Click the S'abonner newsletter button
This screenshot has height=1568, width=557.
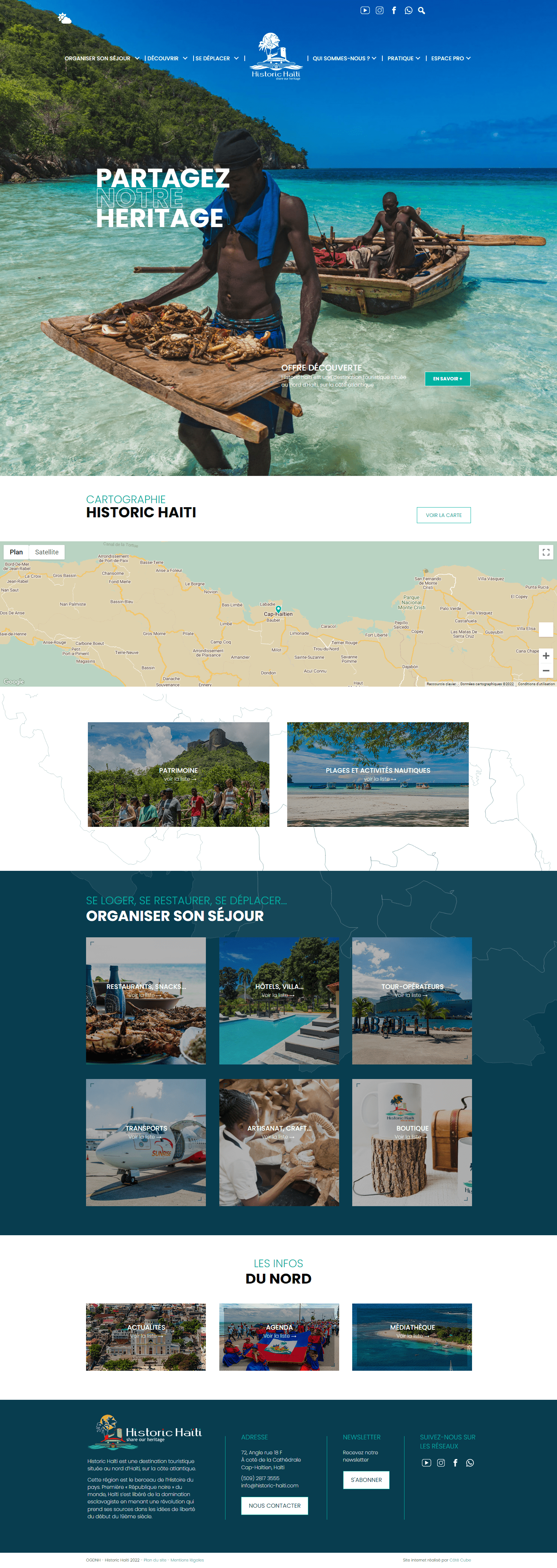pyautogui.click(x=366, y=1480)
